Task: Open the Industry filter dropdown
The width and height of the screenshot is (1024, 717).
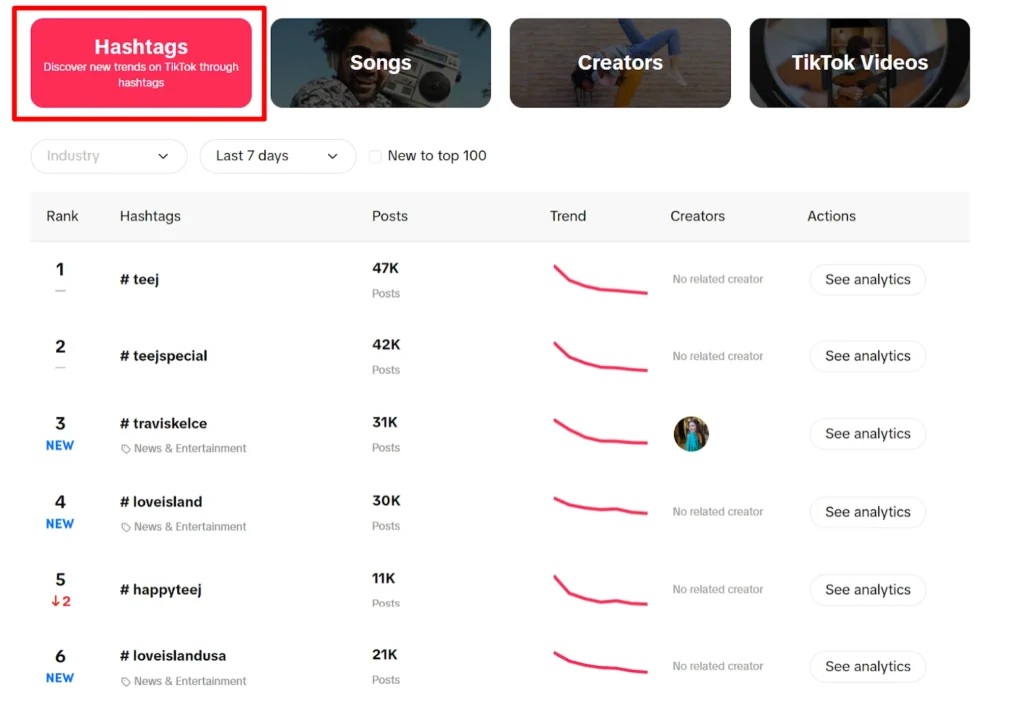Action: 108,156
